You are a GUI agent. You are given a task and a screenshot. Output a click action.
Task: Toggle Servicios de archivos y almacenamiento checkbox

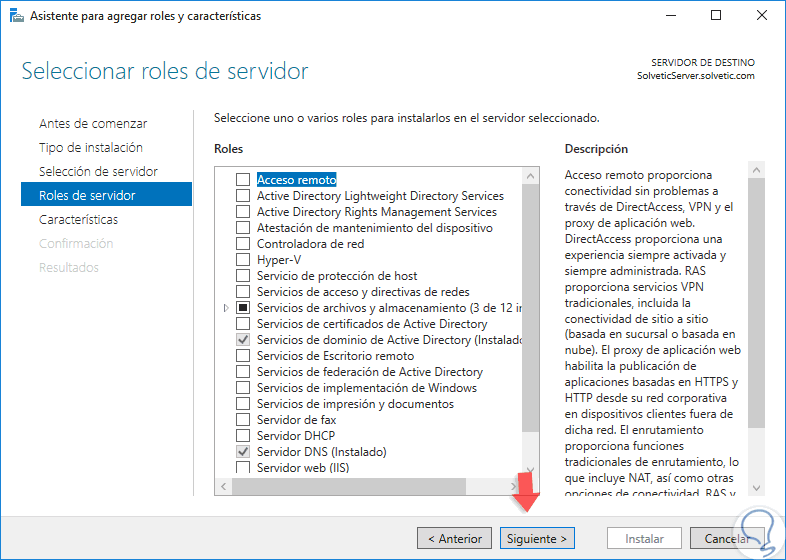[x=243, y=307]
